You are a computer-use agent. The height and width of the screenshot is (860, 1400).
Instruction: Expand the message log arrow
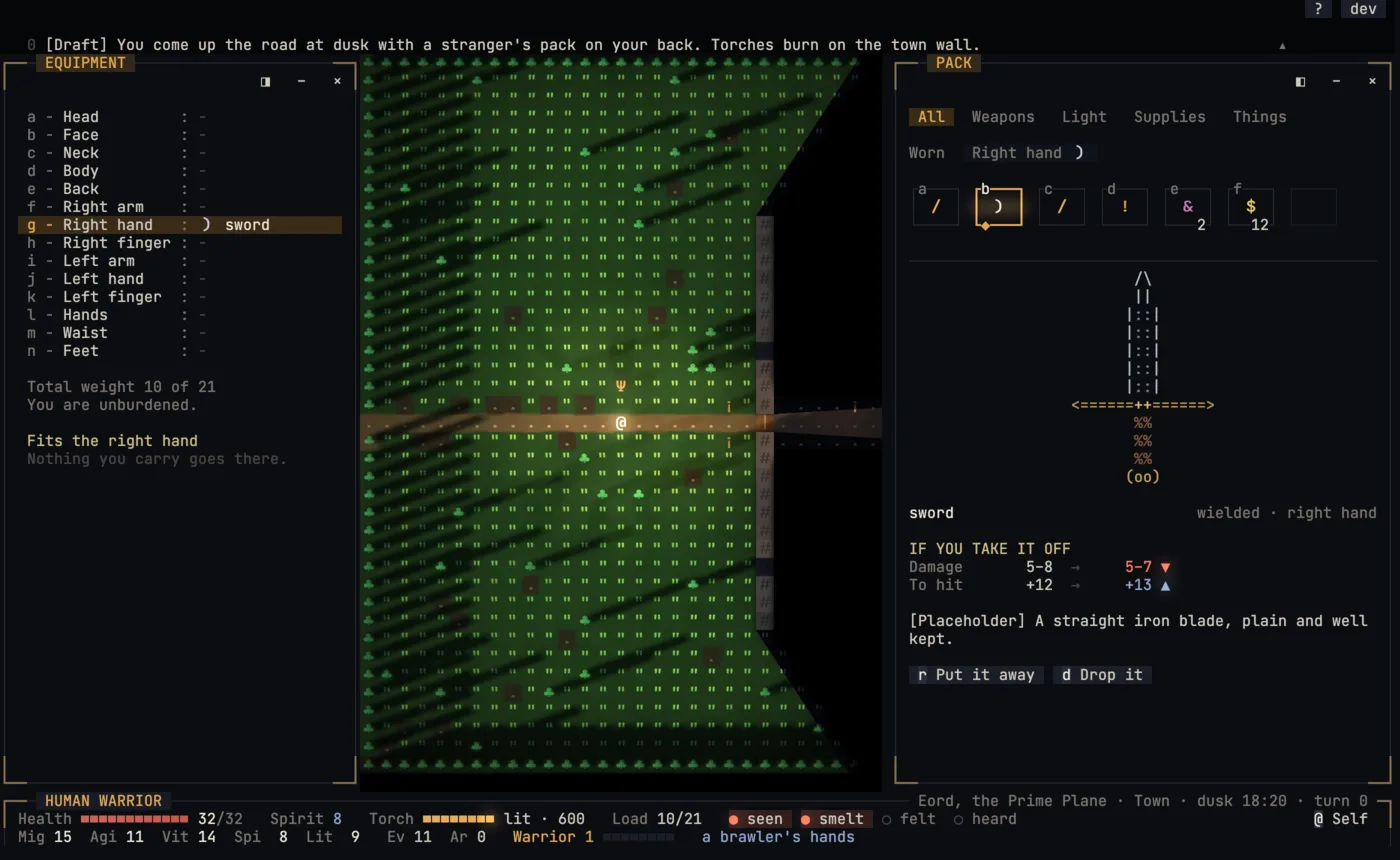(x=1282, y=45)
